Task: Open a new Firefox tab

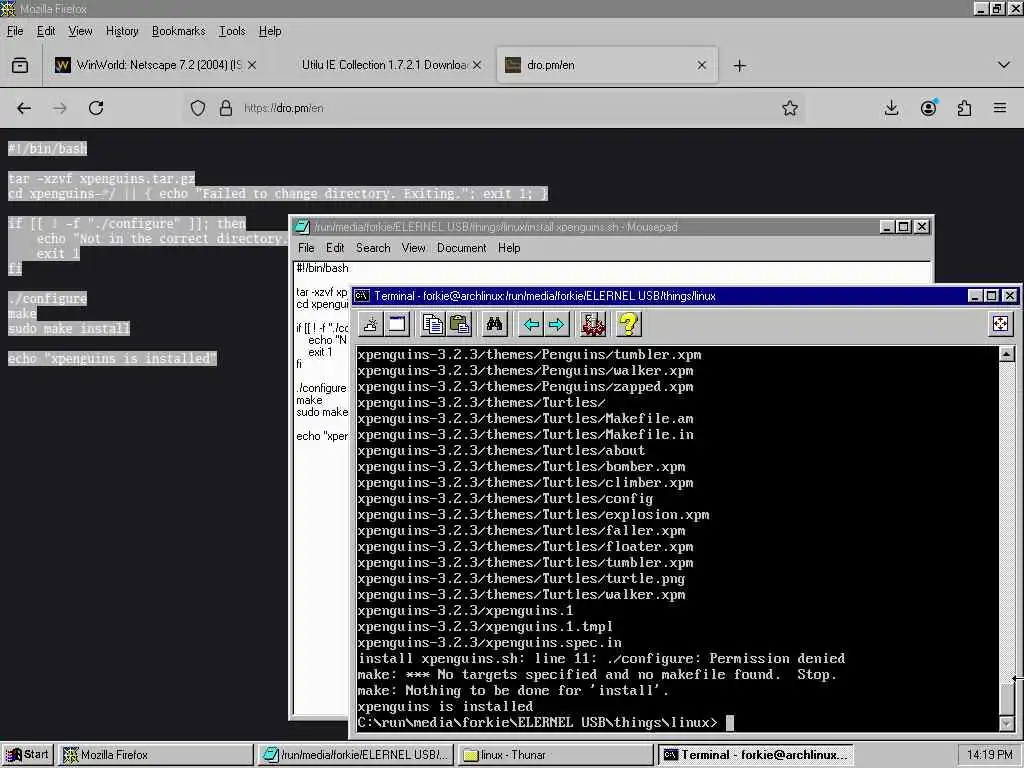Action: click(x=739, y=65)
